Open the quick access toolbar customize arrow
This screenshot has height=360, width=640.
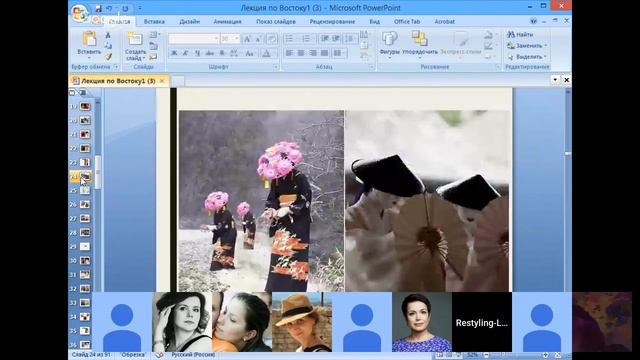[140, 8]
